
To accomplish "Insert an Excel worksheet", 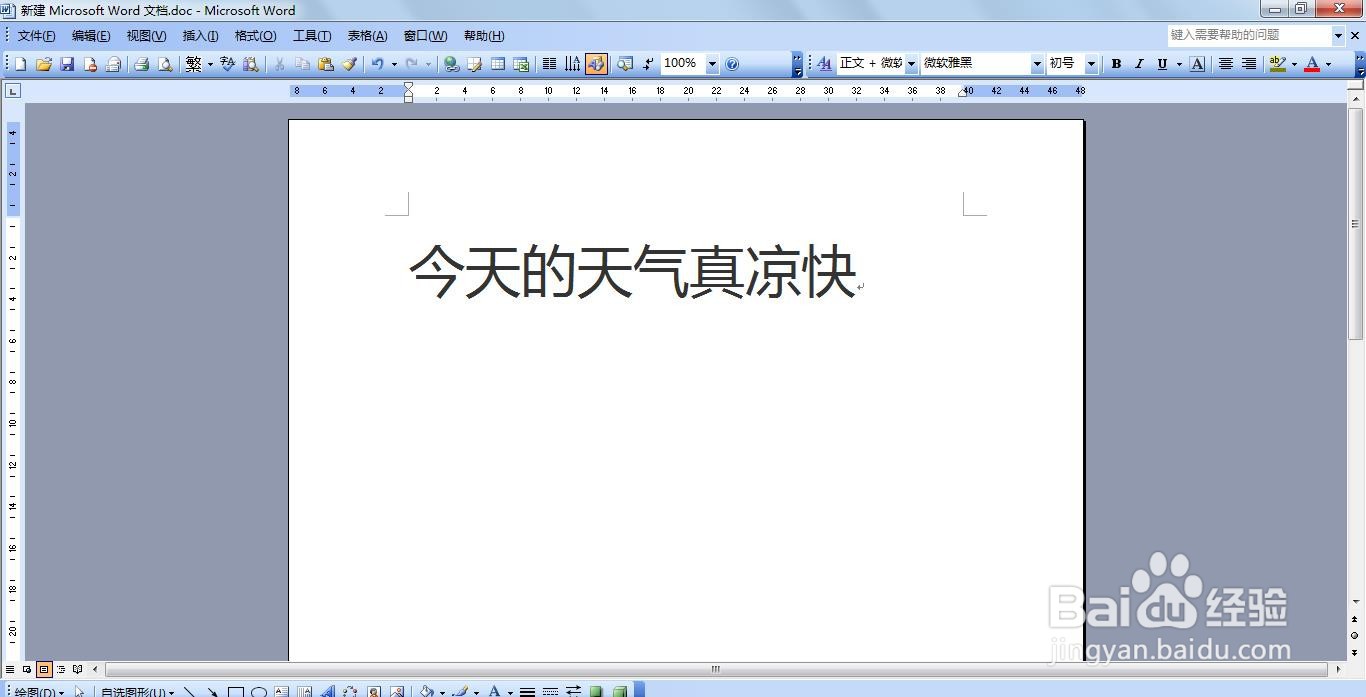I will pos(521,64).
